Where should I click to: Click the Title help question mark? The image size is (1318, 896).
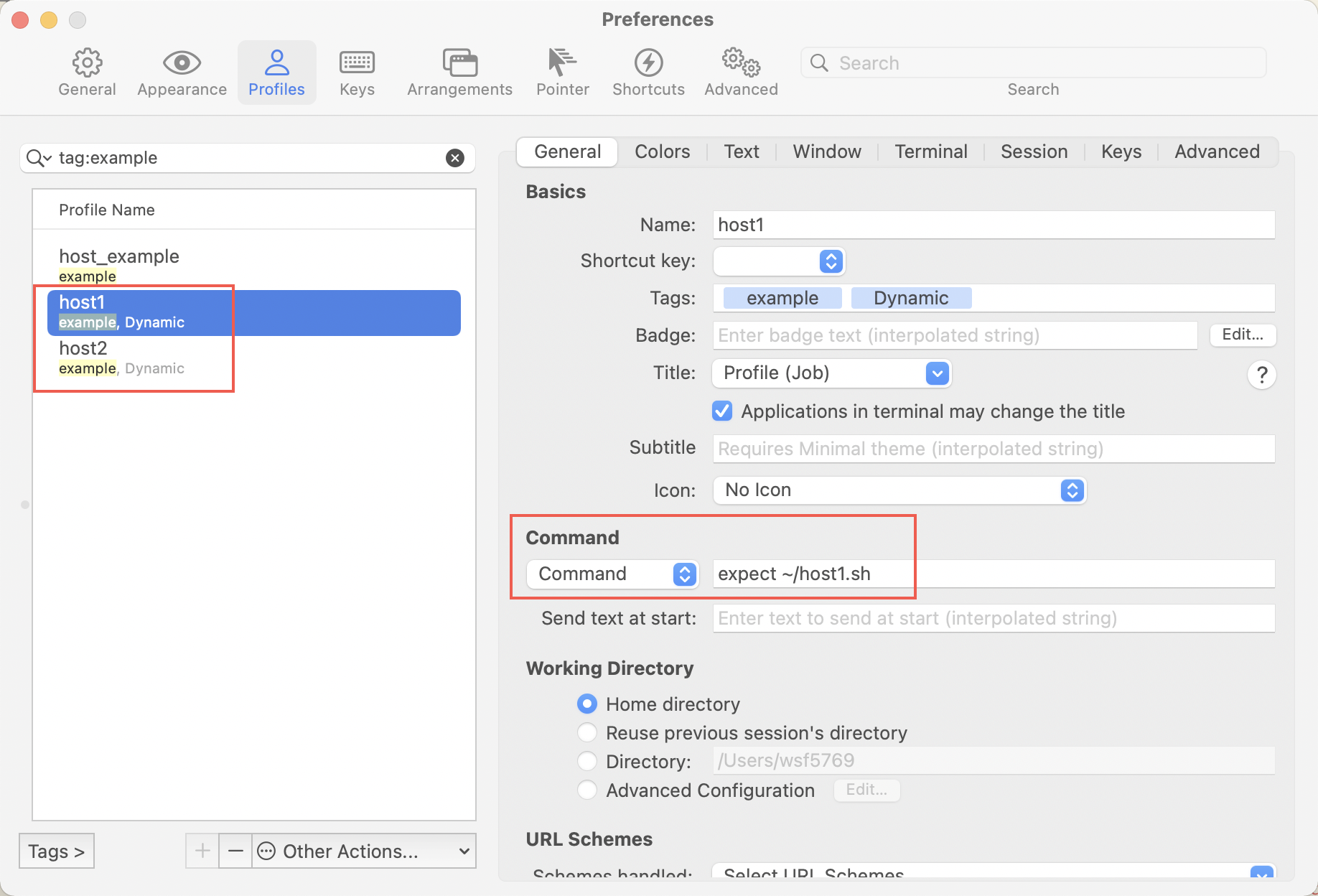(1261, 375)
